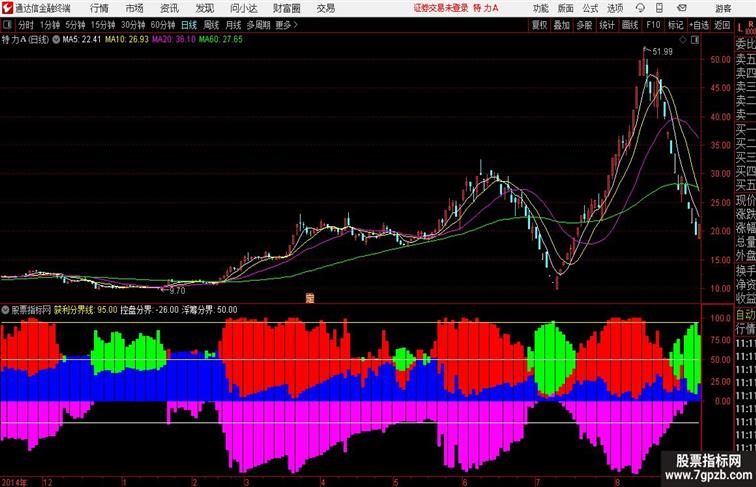Open the mobile phone icon

(659, 8)
